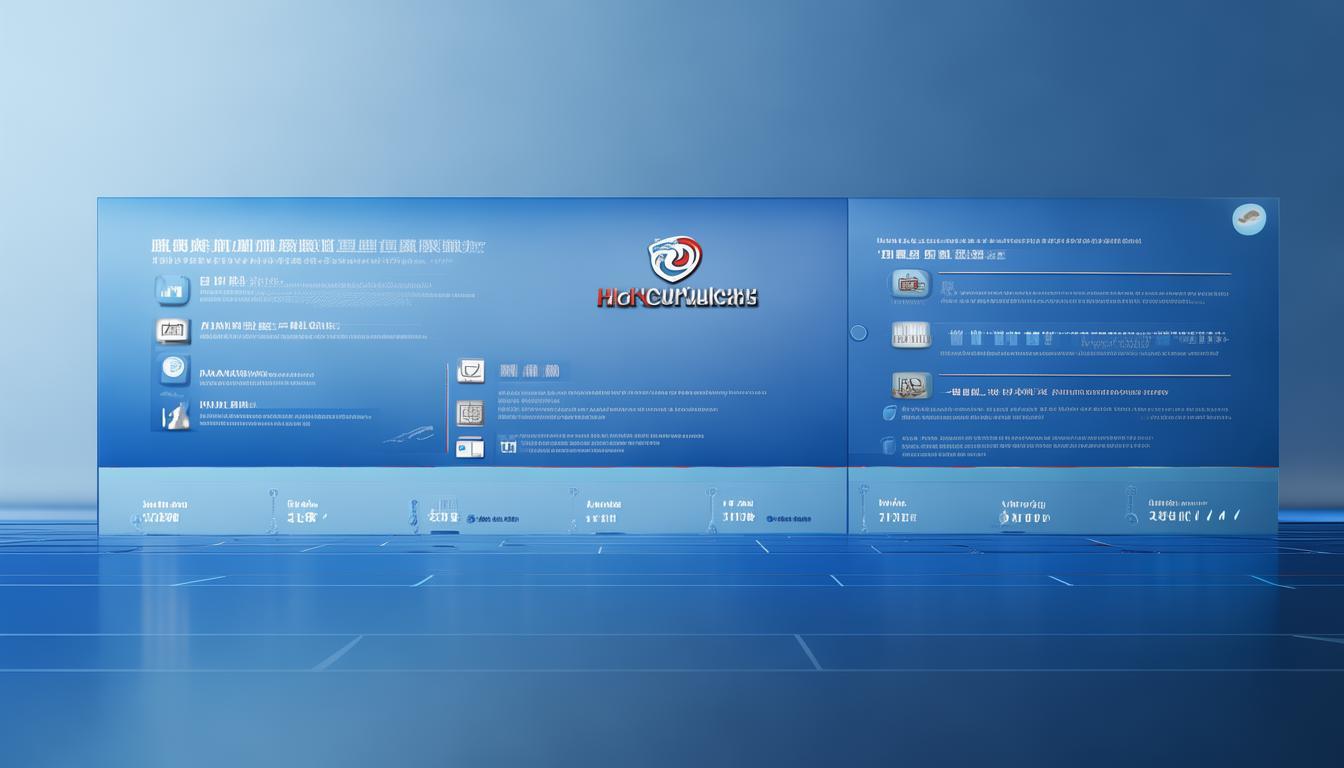Open the grid chip icon beside the red divider
The image size is (1344, 768).
click(470, 411)
